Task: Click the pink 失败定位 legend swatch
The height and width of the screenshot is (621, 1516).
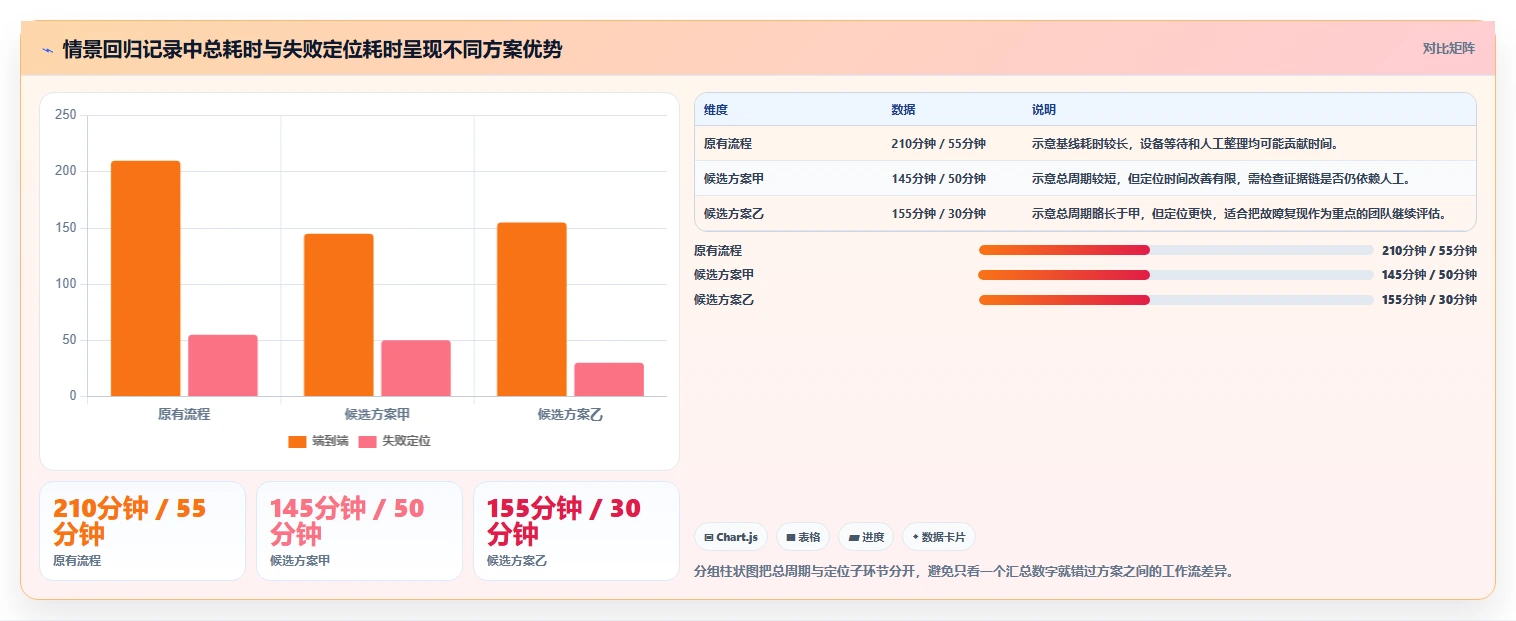Action: click(368, 441)
